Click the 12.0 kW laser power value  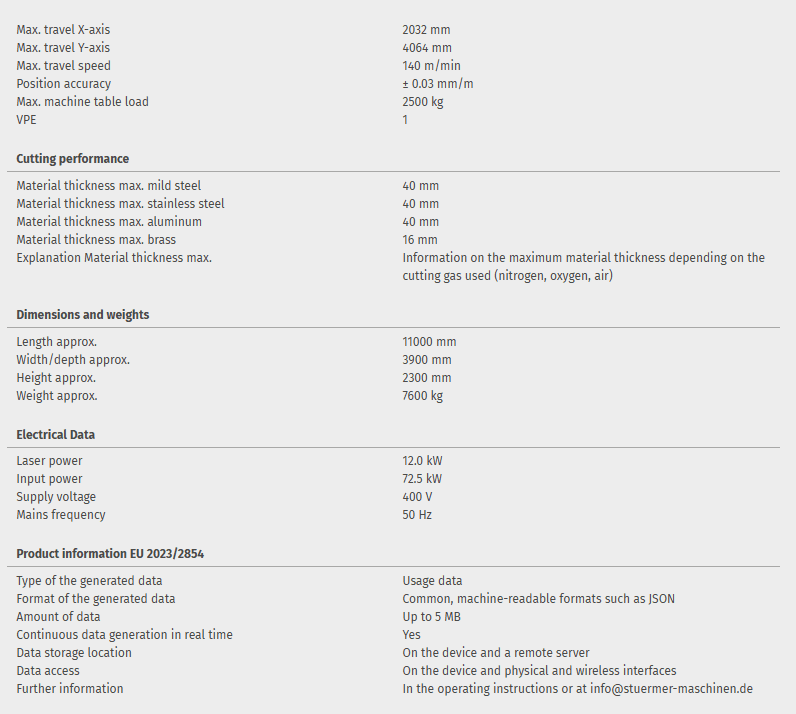coord(422,461)
